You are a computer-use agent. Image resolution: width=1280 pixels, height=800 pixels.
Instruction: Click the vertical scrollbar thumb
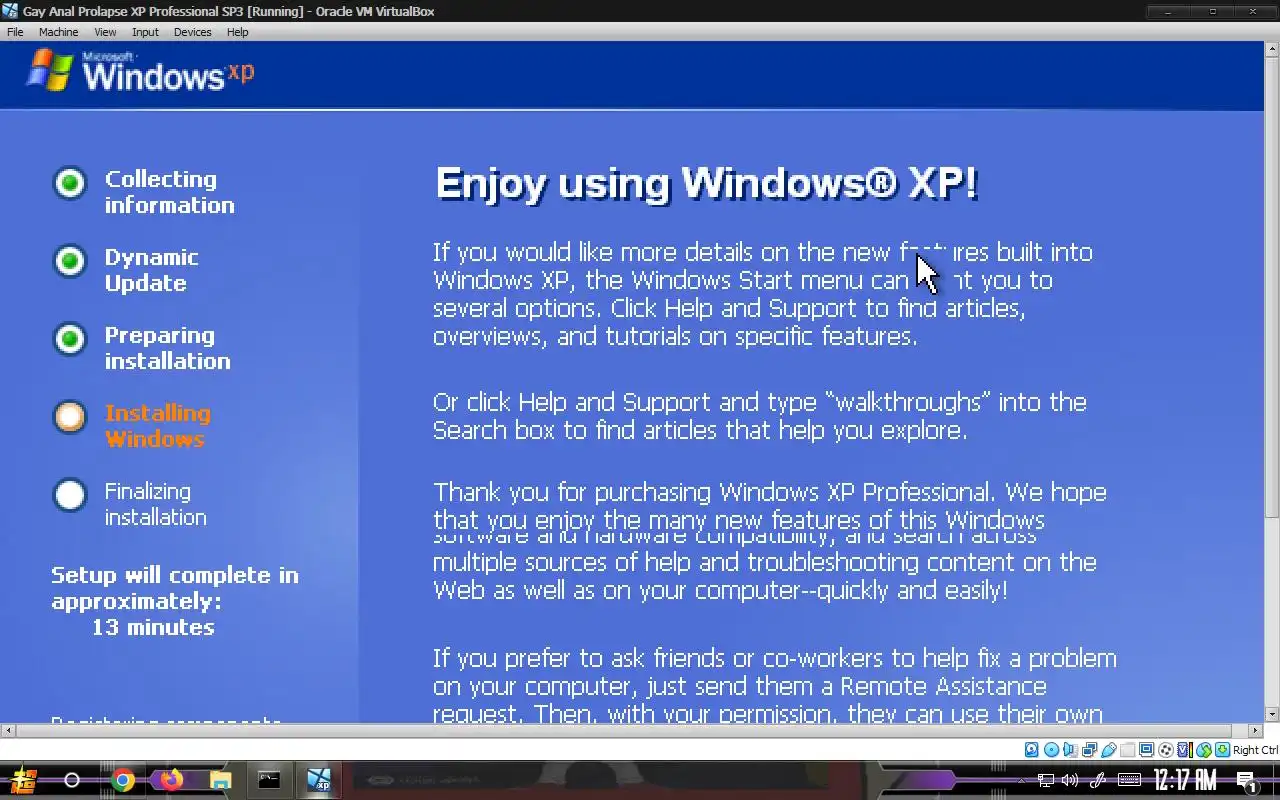coord(1273,286)
